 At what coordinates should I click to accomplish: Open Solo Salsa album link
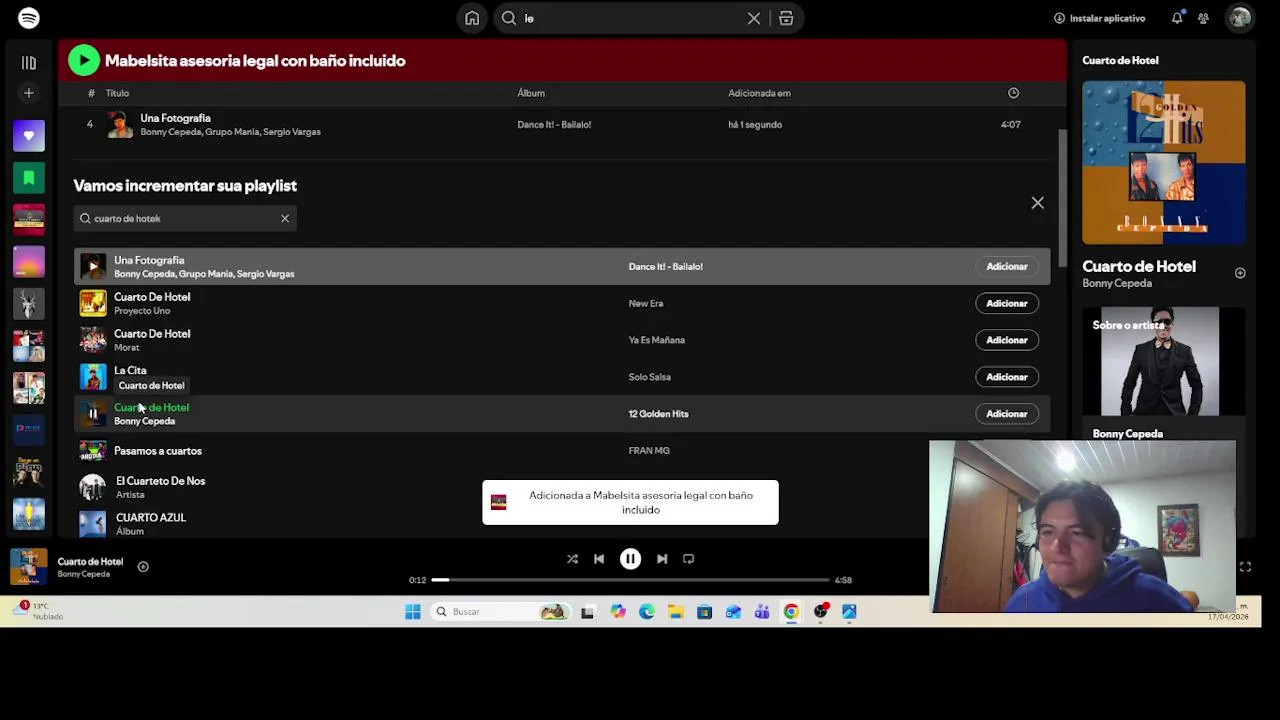click(649, 377)
